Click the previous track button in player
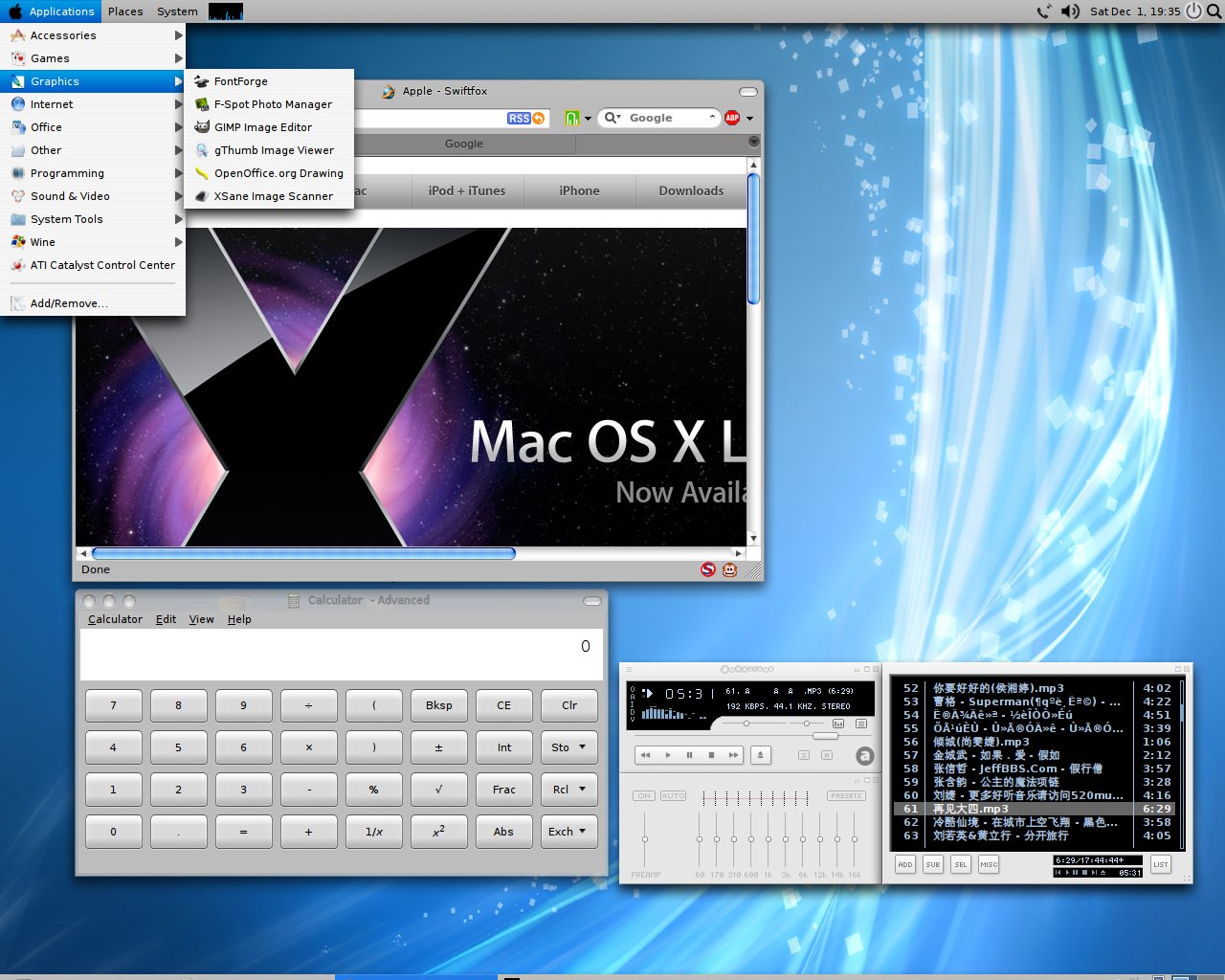Screen dimensions: 1225x980 point(646,755)
